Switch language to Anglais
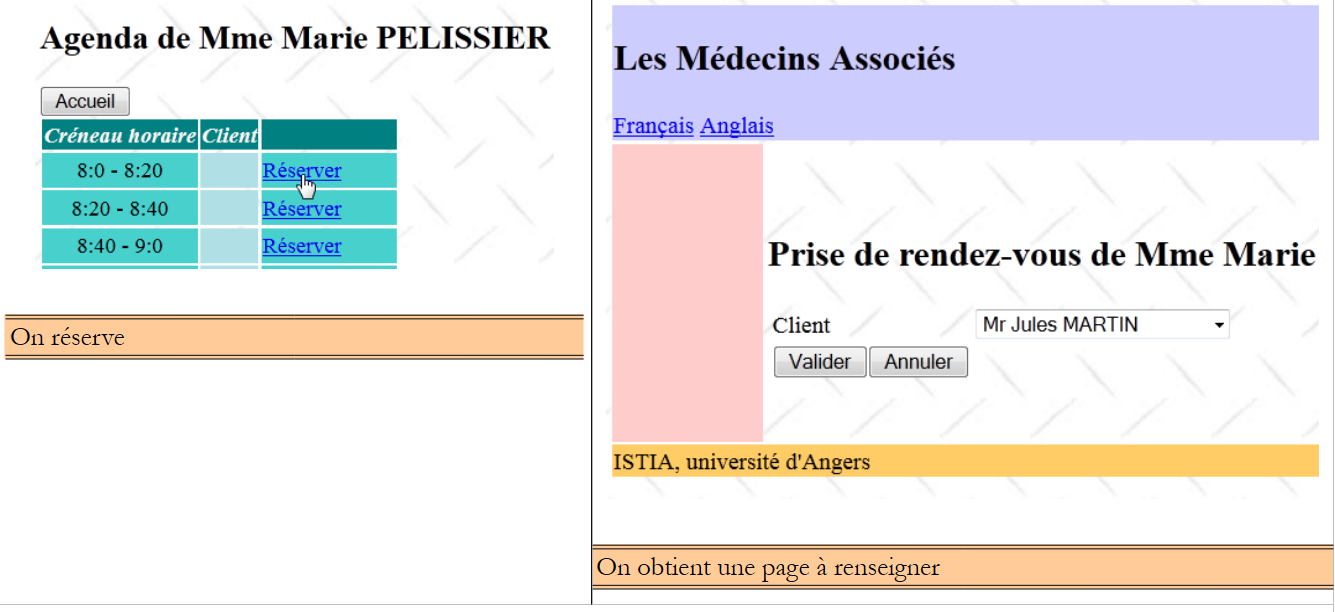 pos(736,126)
